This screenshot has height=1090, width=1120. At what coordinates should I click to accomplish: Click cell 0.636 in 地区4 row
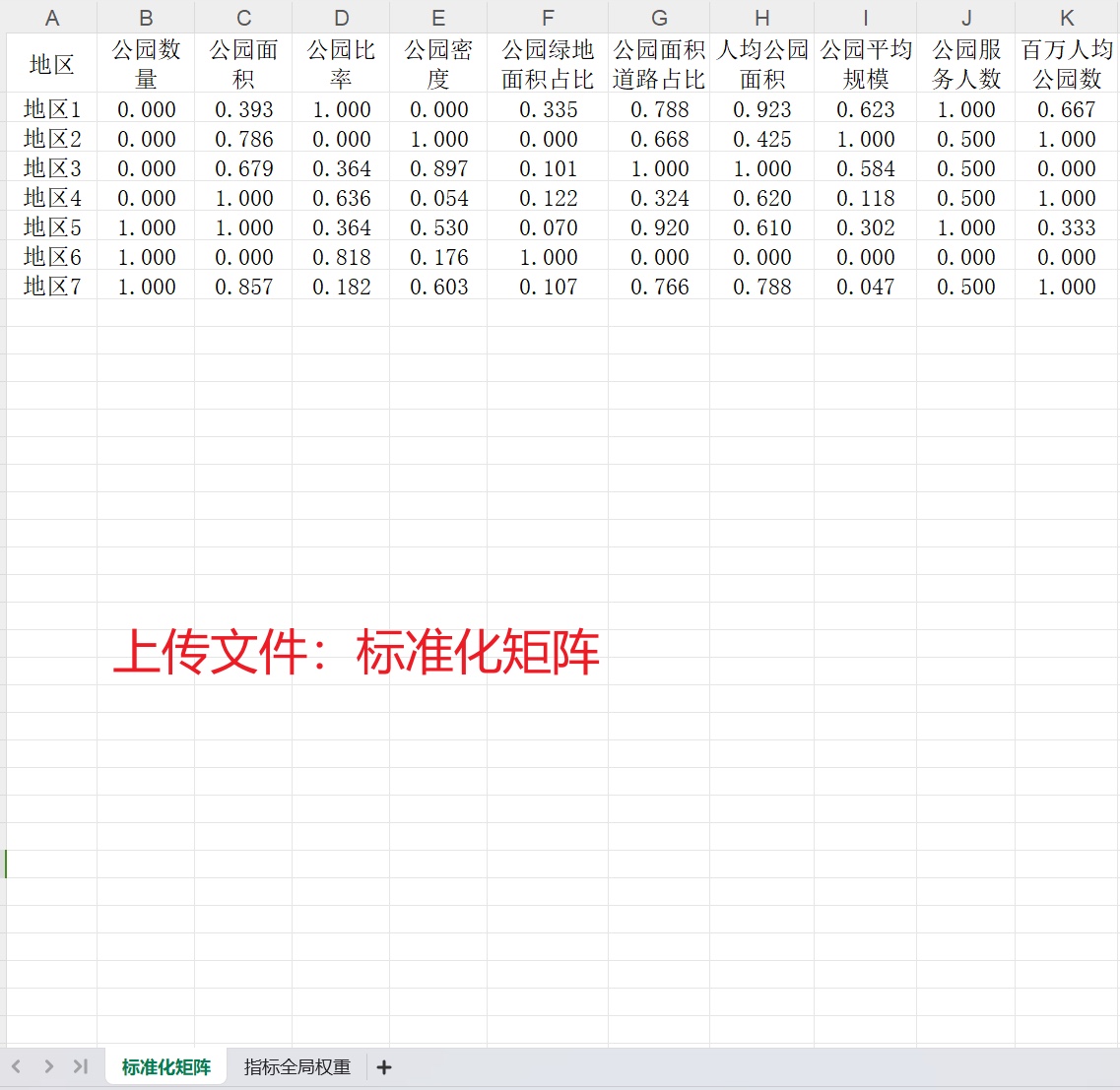pos(341,198)
